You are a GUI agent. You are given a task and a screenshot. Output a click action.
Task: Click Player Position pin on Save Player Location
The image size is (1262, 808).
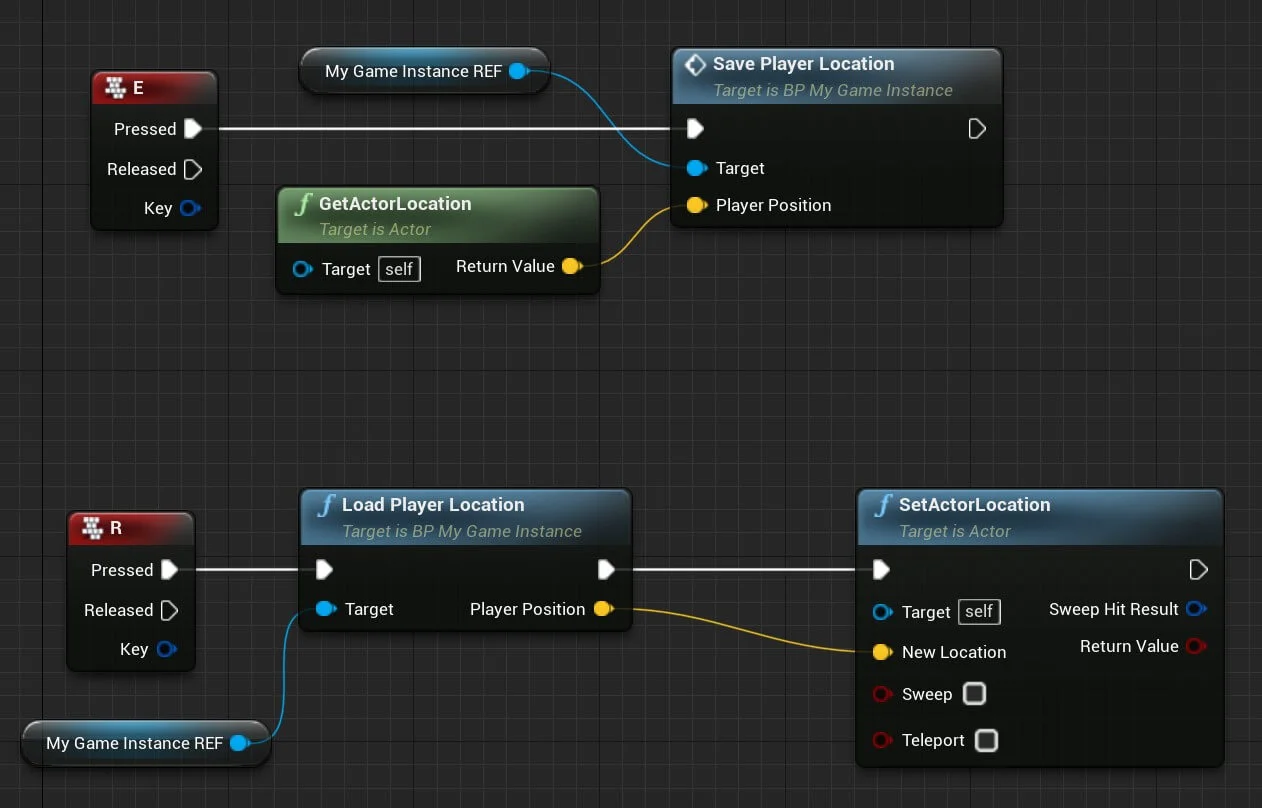(696, 205)
